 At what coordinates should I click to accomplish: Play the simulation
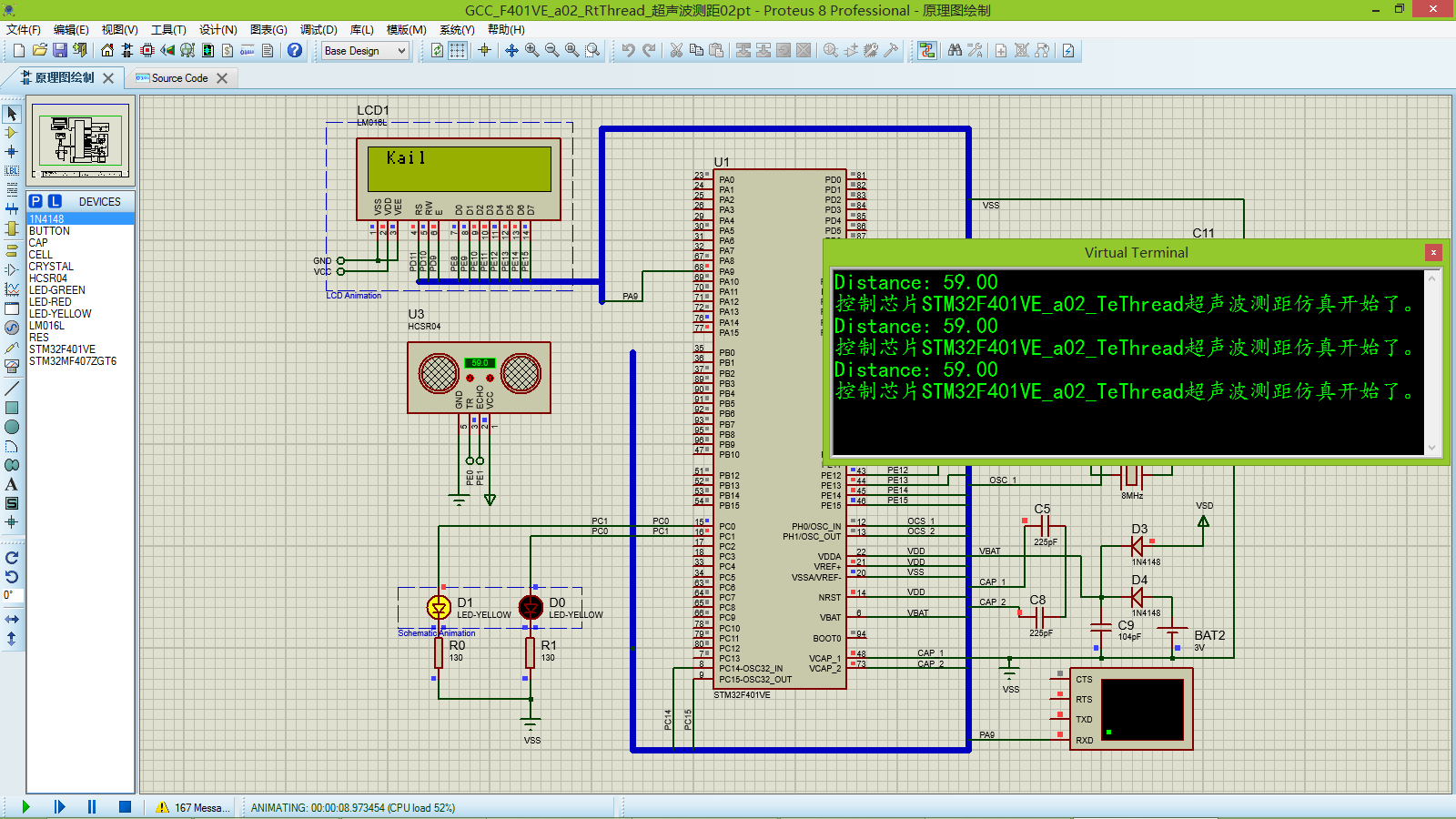(x=26, y=807)
